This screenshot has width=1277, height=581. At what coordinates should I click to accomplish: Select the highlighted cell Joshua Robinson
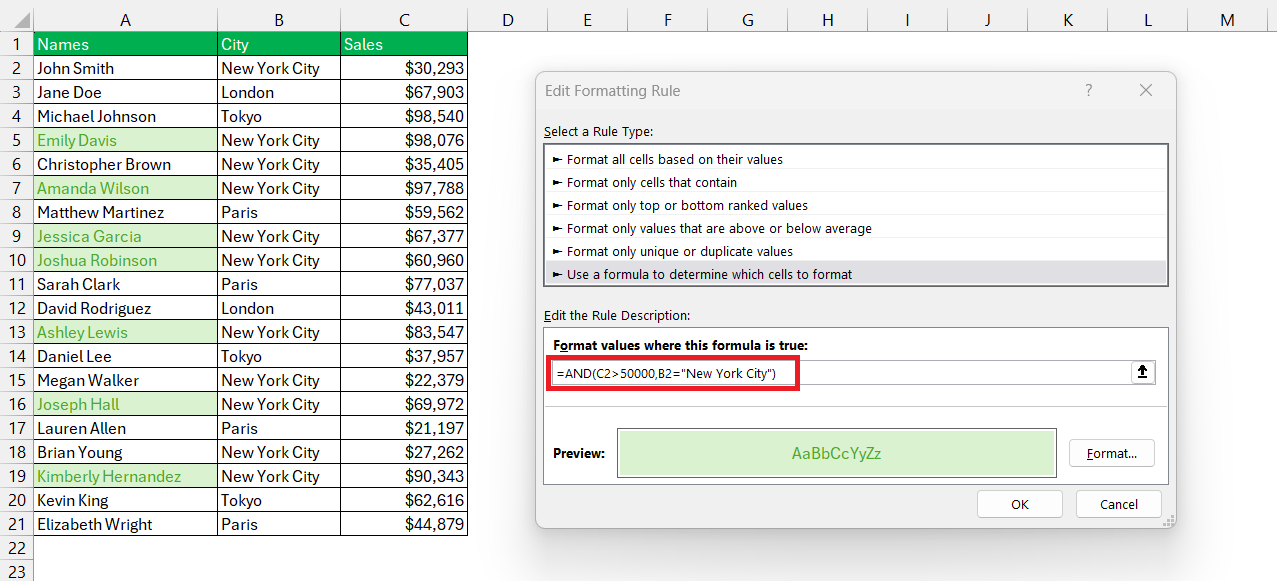(125, 260)
